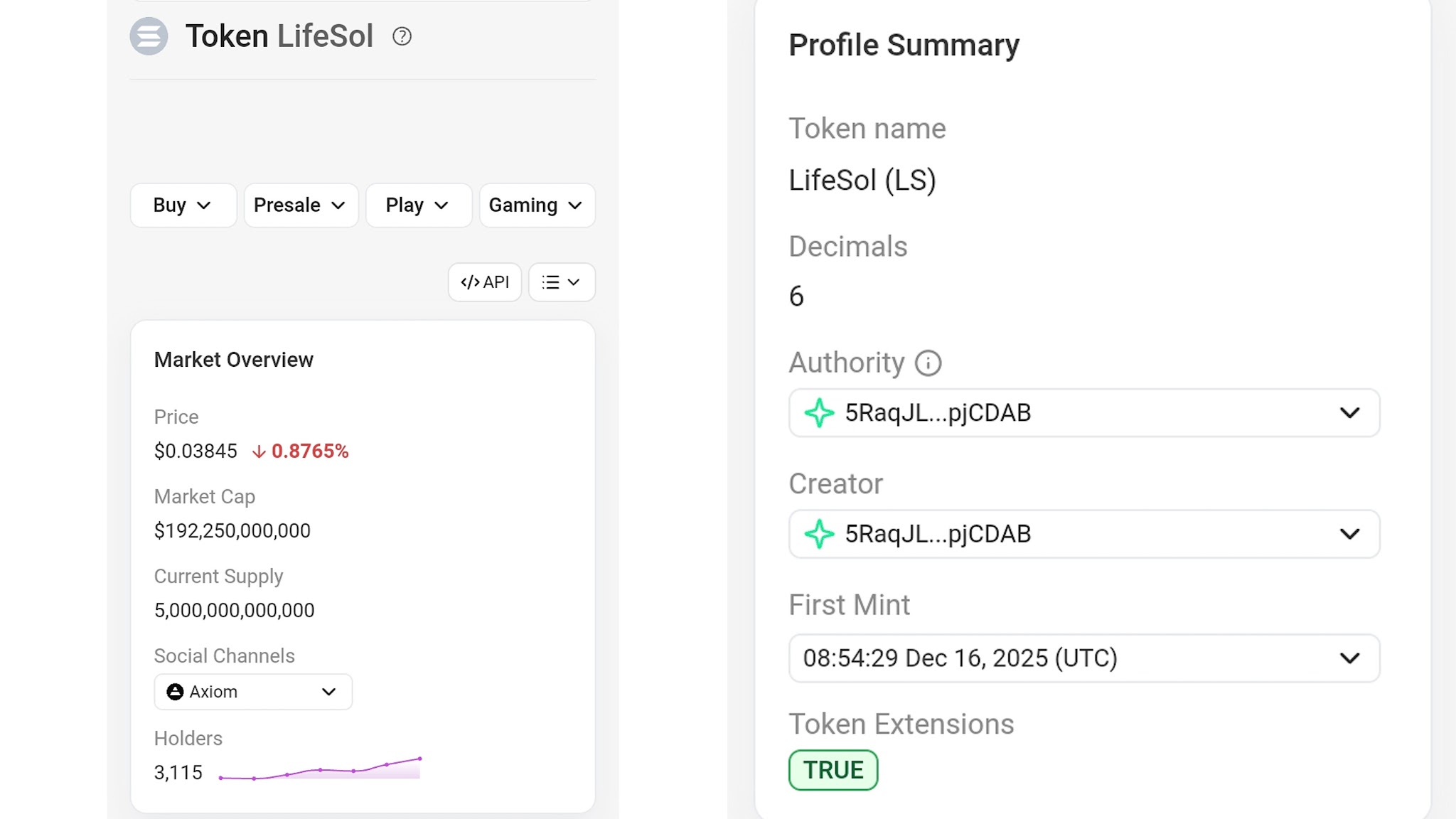Expand the Creator address dropdown
This screenshot has height=819, width=1456.
click(x=1349, y=534)
